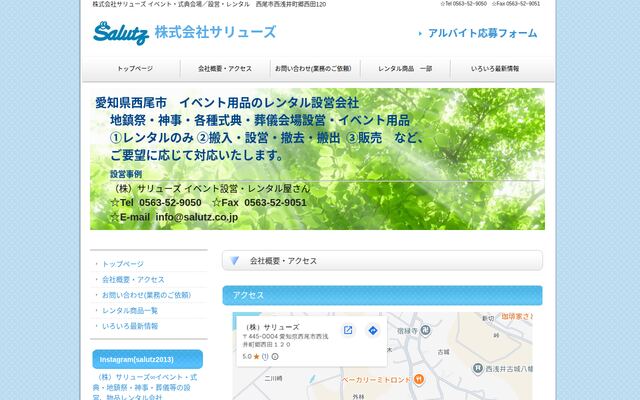Viewport: 640px width, 400px height.
Task: Click the arrow icon before アルバイト応募フォーム
Action: click(x=420, y=33)
